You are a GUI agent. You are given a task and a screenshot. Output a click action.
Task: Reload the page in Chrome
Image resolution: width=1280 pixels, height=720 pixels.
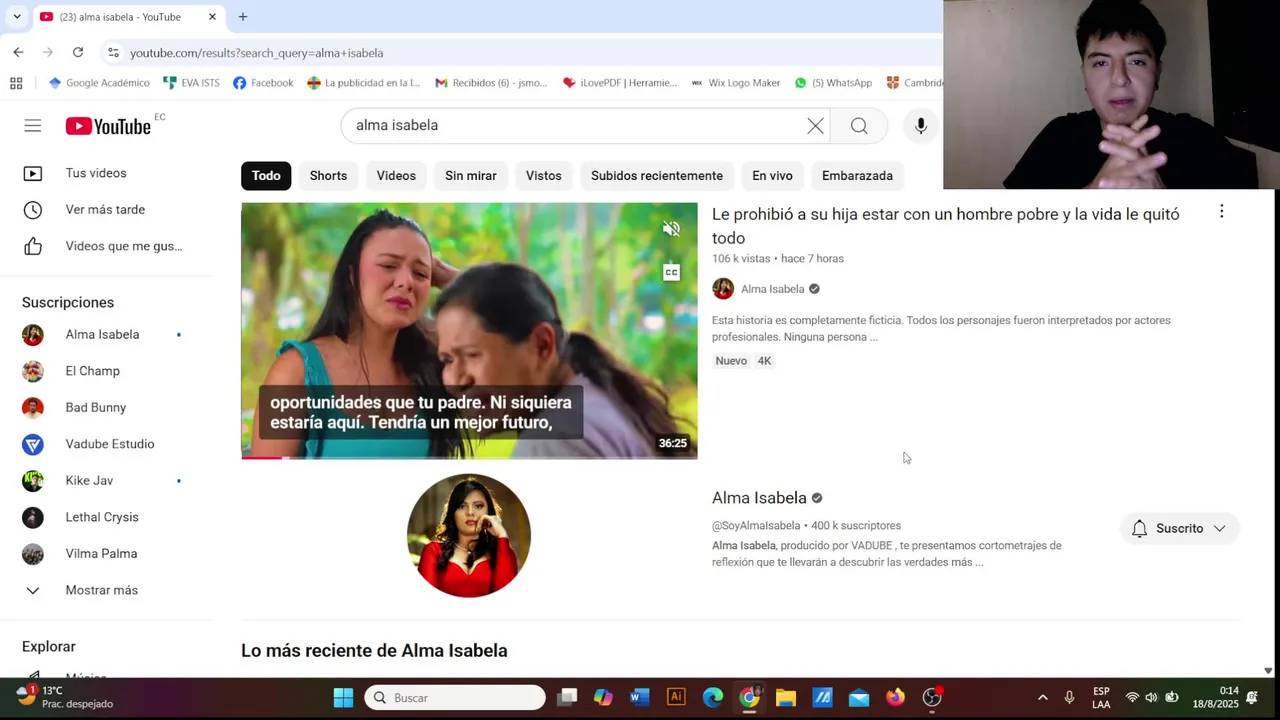78,52
